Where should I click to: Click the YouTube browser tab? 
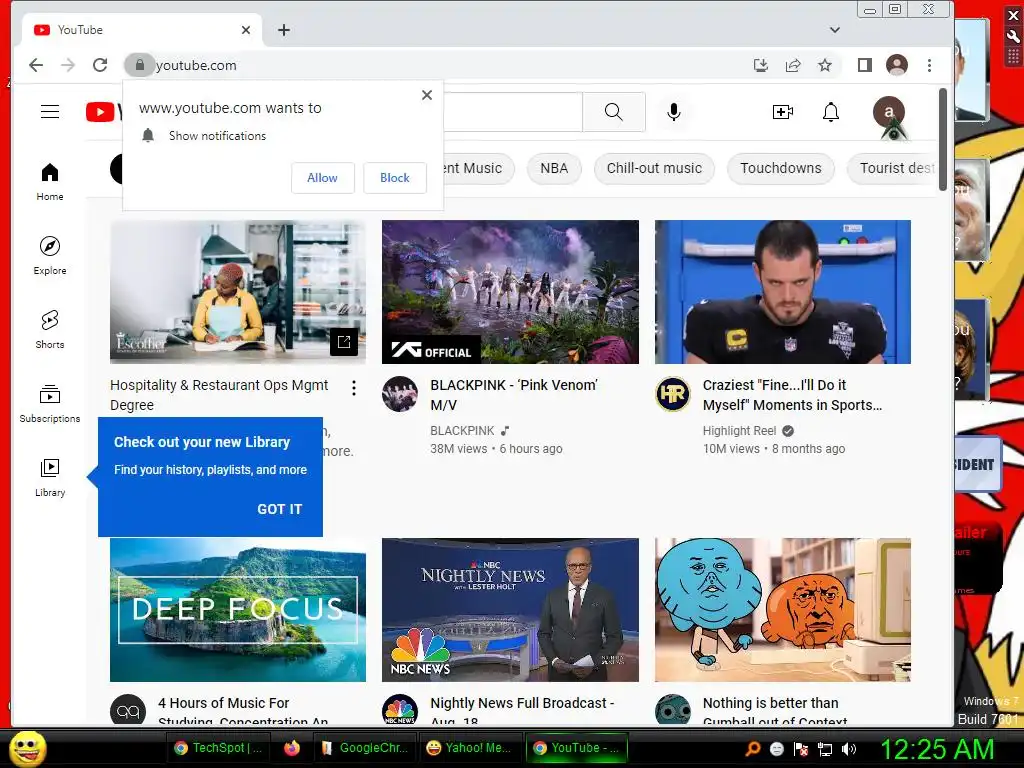(x=141, y=30)
